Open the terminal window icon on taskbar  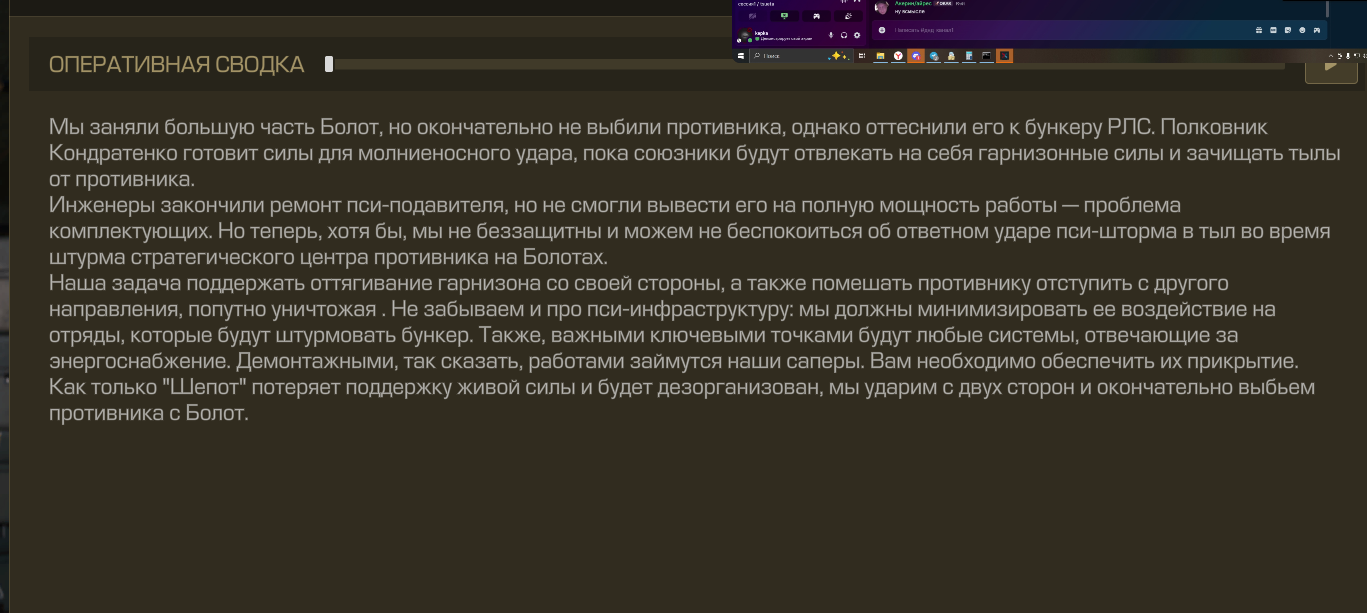[x=986, y=56]
